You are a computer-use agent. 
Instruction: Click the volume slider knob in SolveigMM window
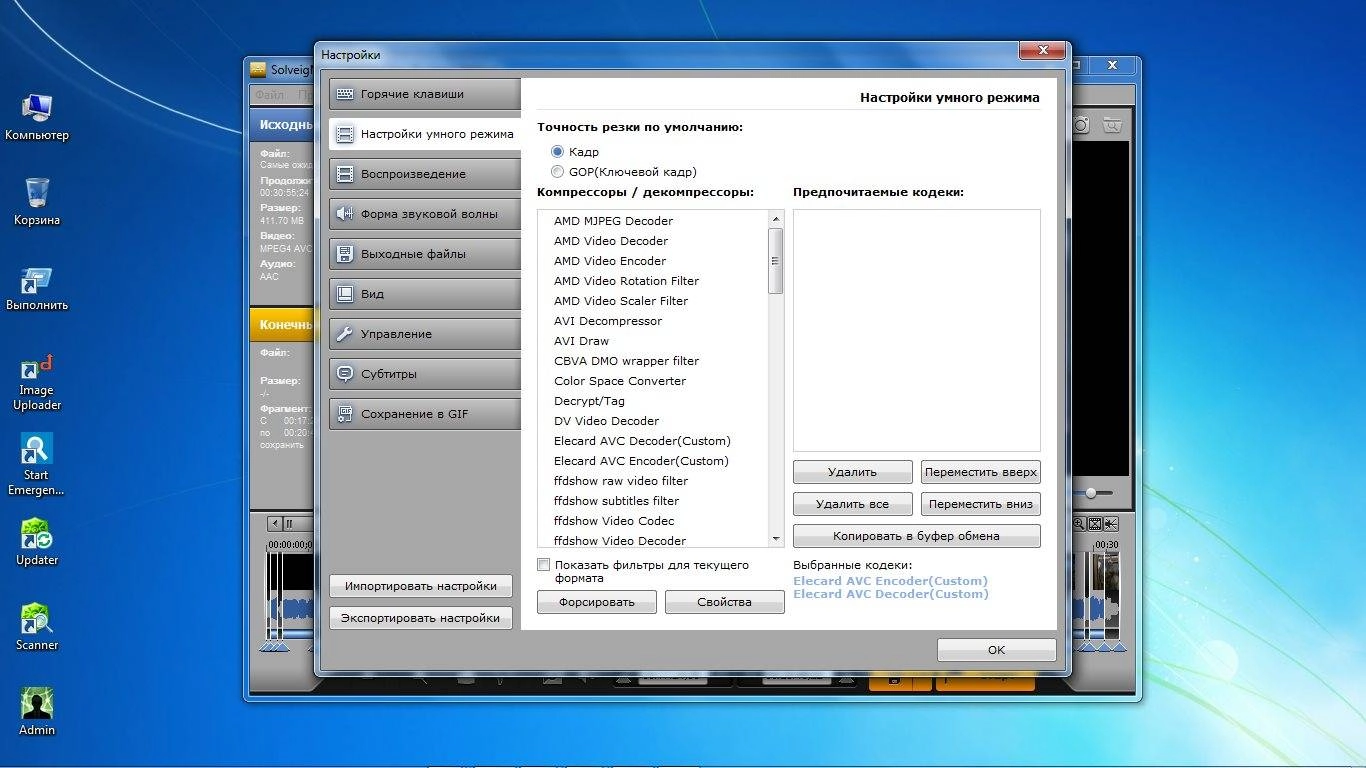pyautogui.click(x=1091, y=493)
